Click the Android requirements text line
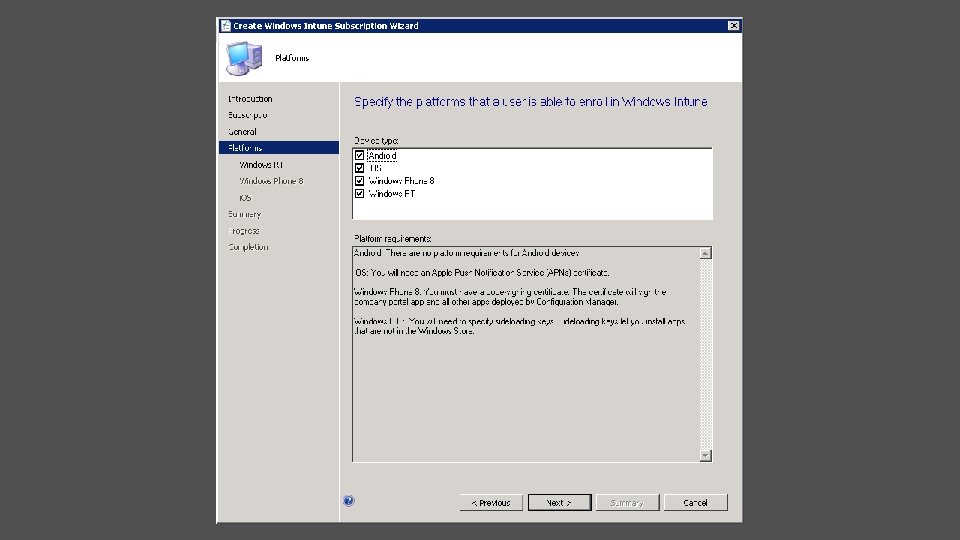This screenshot has height=540, width=960. point(467,253)
